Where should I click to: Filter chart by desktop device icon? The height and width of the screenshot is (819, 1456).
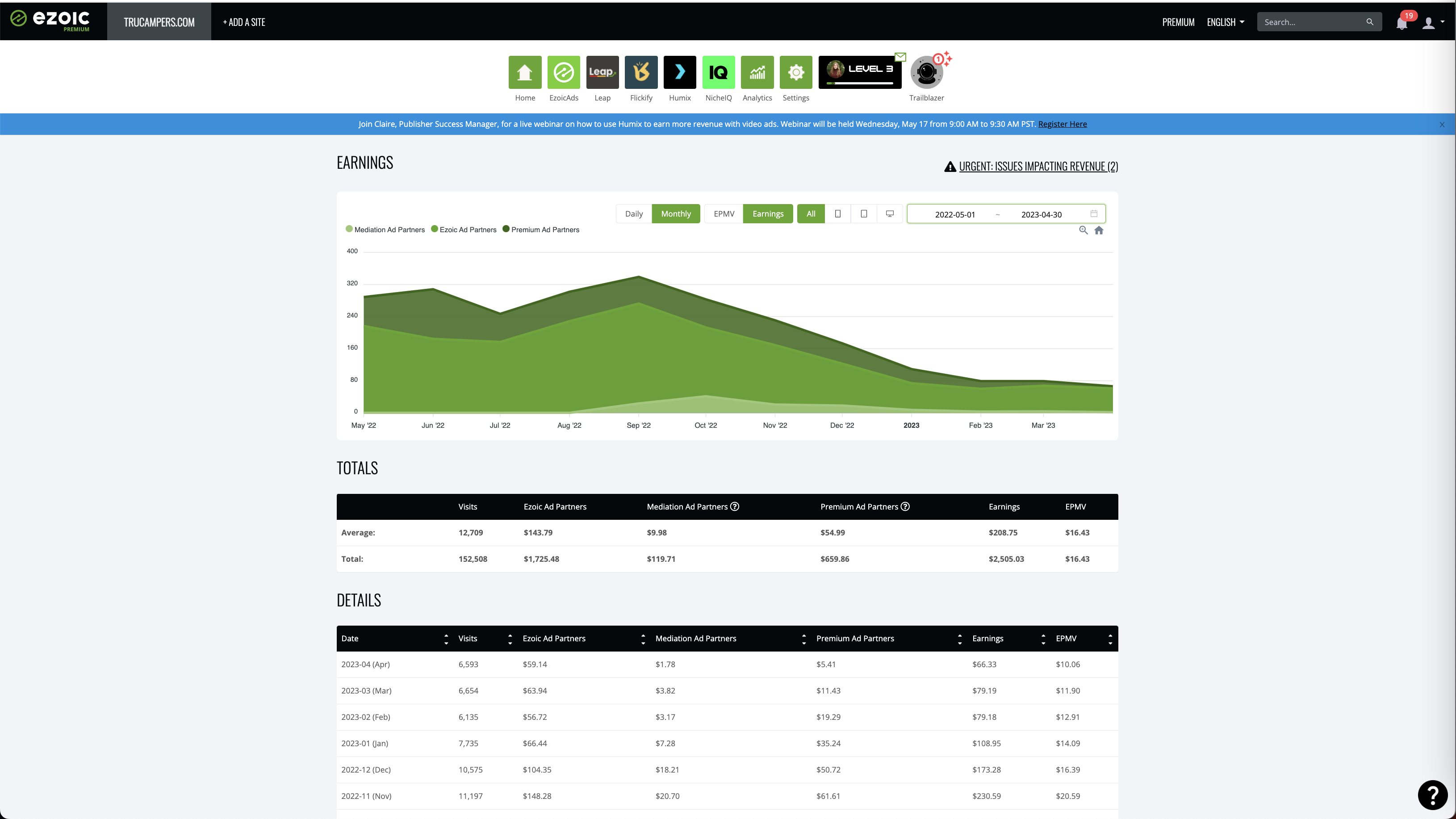(890, 213)
